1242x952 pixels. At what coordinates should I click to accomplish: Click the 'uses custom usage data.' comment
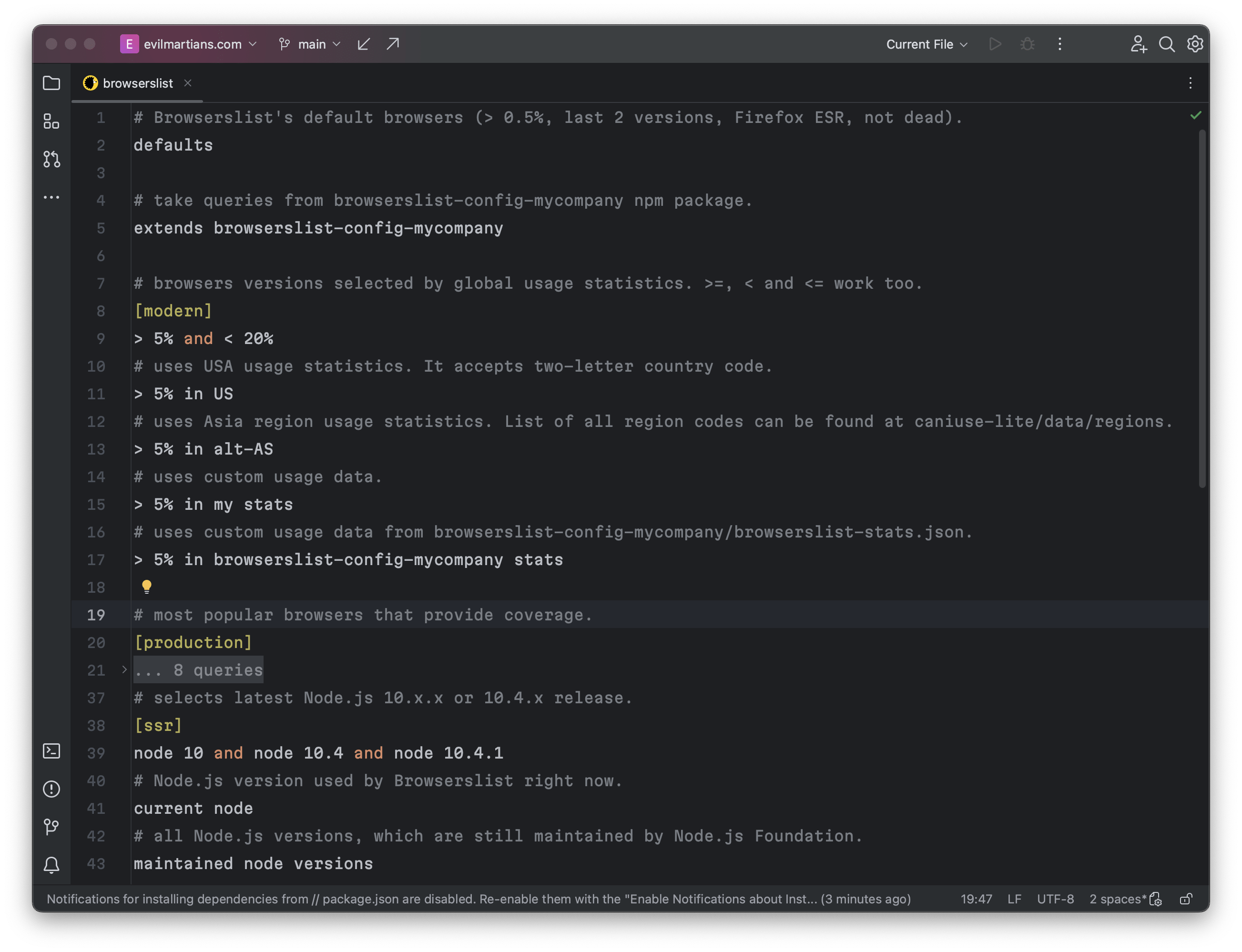click(258, 476)
